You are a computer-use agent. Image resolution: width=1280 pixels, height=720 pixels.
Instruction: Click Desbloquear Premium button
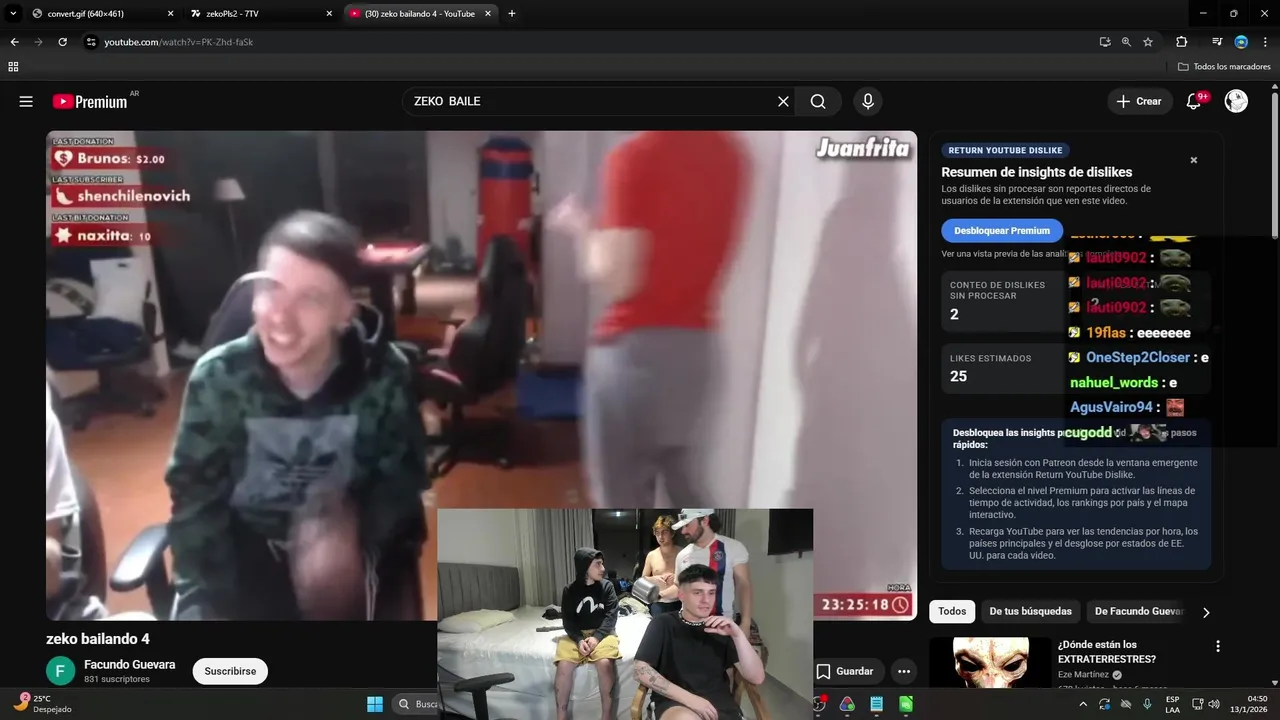(x=1001, y=230)
